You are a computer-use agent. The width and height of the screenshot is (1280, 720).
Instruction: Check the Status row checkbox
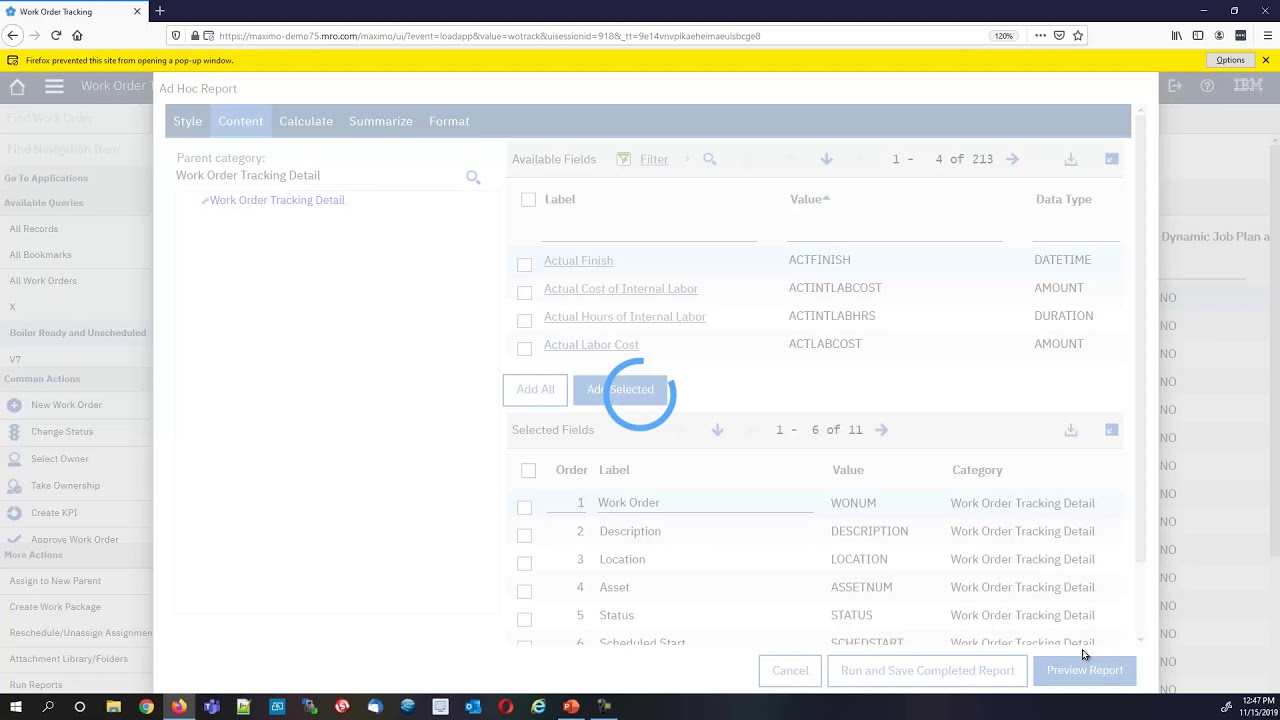pos(524,619)
